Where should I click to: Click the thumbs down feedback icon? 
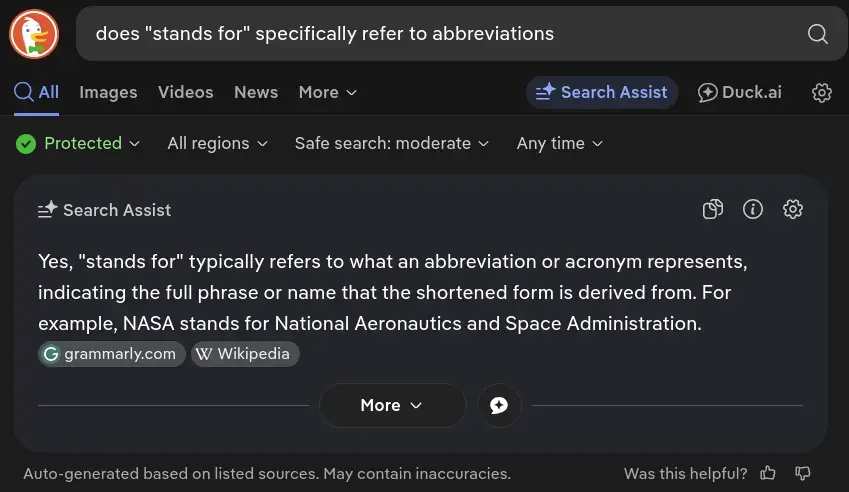pyautogui.click(x=802, y=473)
